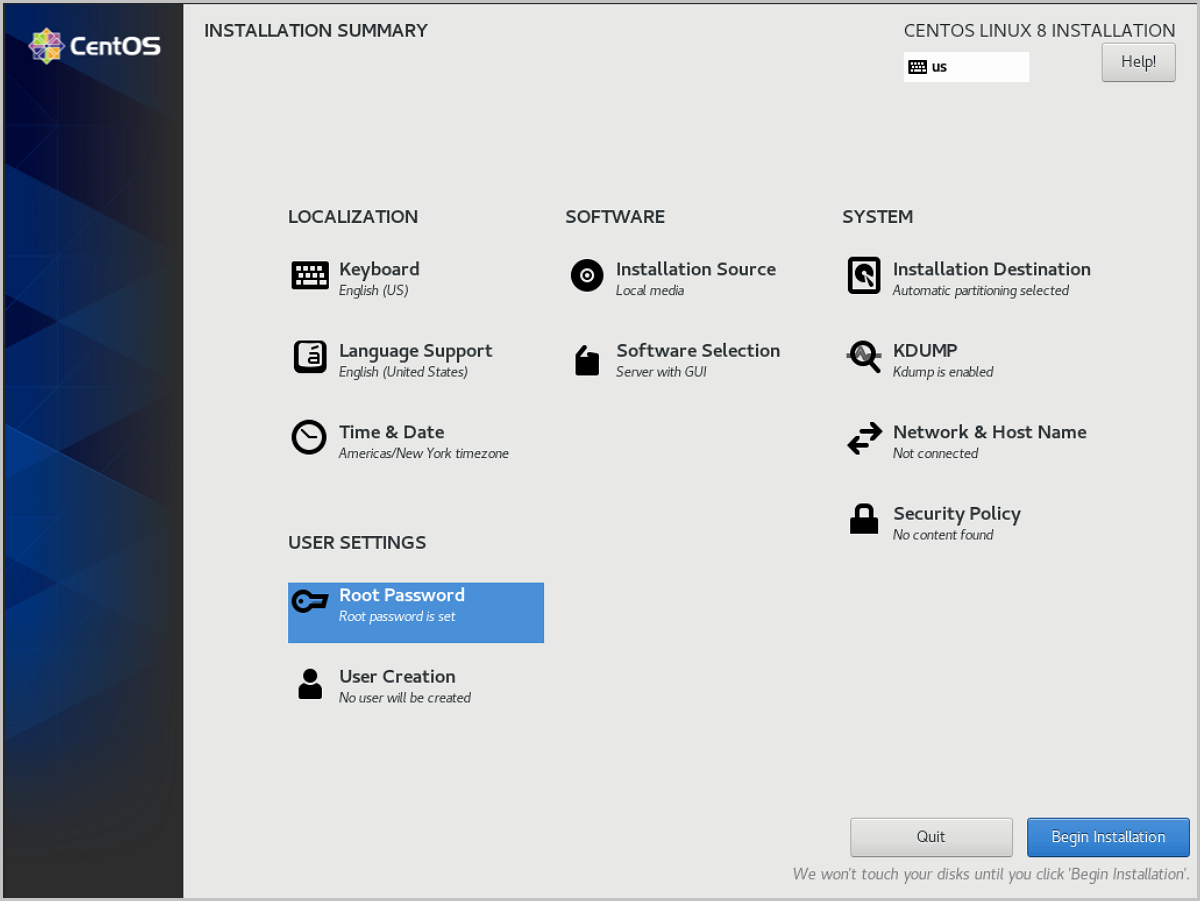This screenshot has width=1200, height=901.
Task: Click the arrows icon for Network & Host Name
Action: [864, 439]
